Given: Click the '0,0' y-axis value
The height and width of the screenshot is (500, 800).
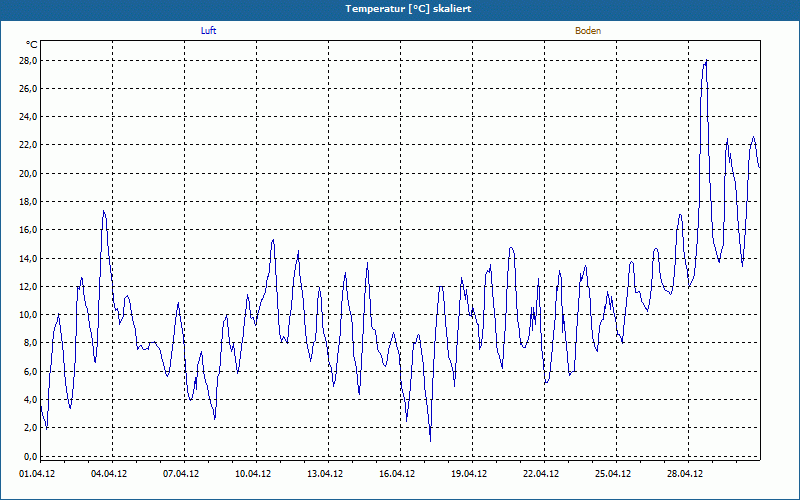Looking at the screenshot, I should pyautogui.click(x=30, y=456).
